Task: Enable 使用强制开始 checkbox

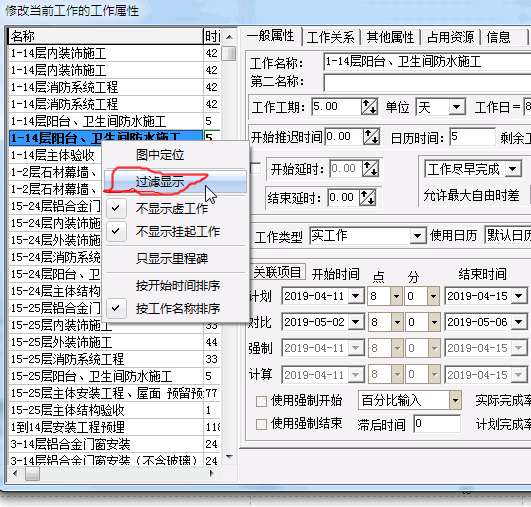Action: pyautogui.click(x=261, y=401)
